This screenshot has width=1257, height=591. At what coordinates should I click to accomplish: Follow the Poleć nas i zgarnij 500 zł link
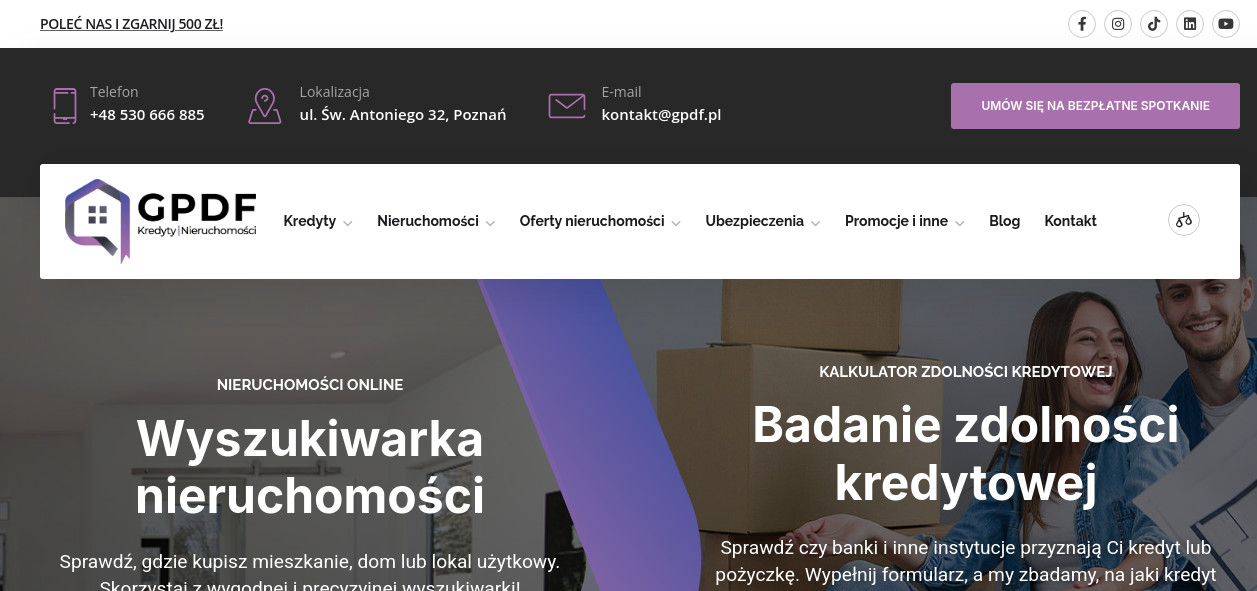tap(131, 24)
